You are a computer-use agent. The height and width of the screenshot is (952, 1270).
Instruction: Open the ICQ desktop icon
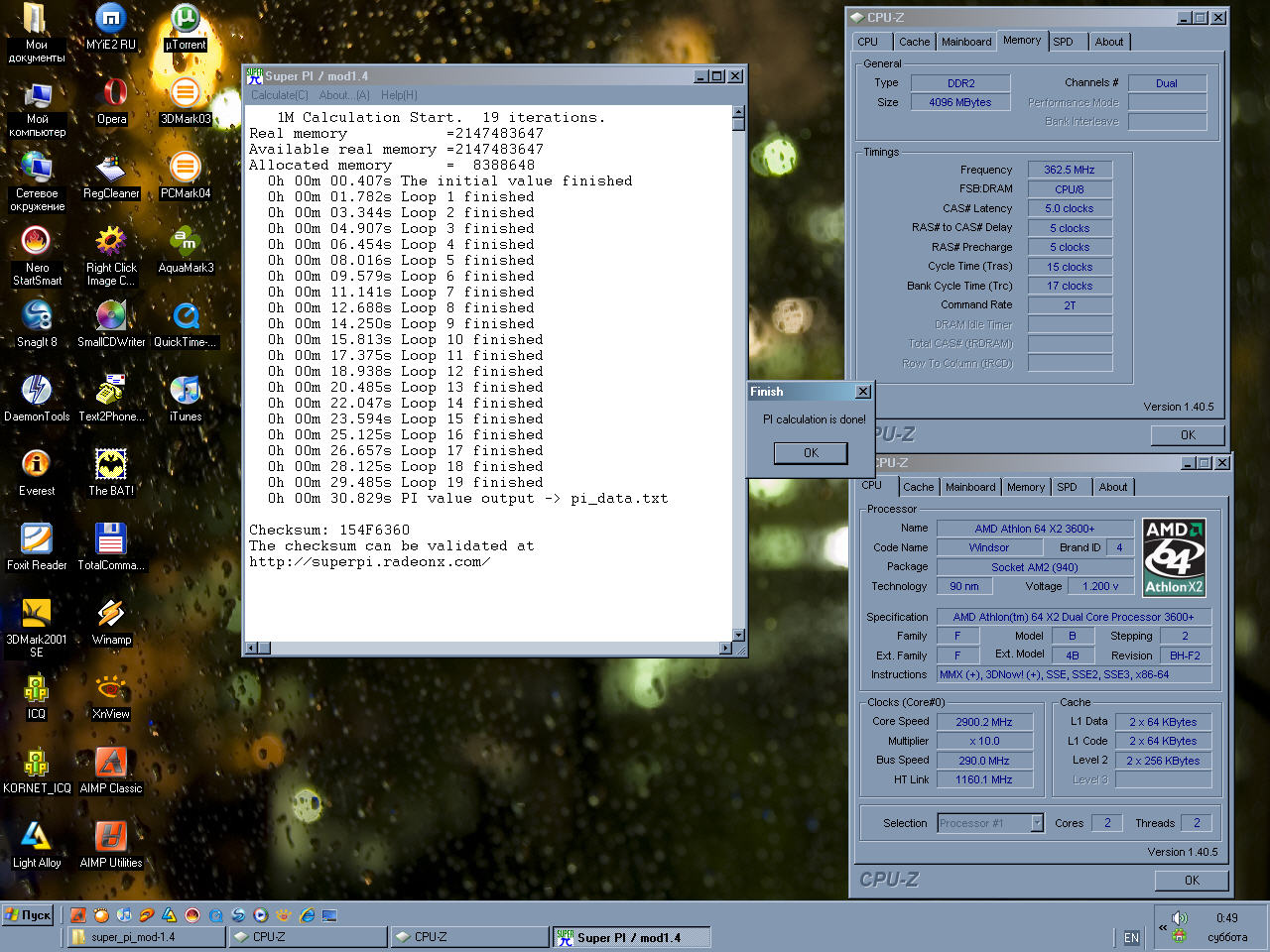pos(37,696)
